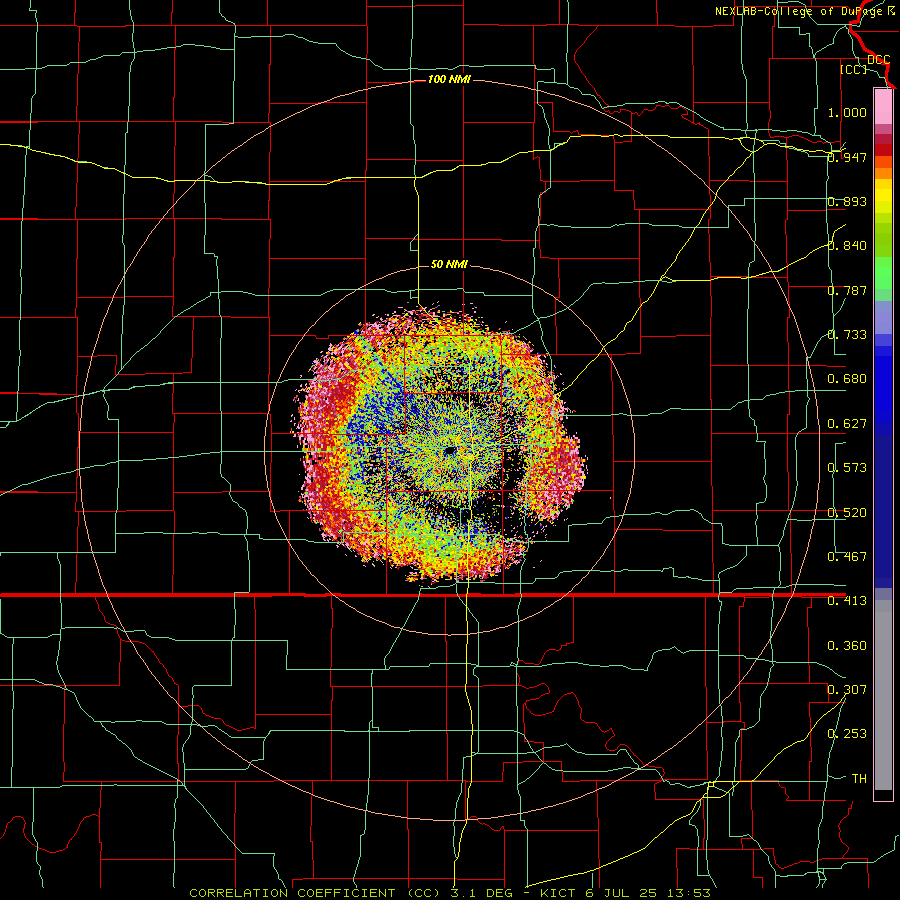Click the 0.733 color scale label
Image resolution: width=900 pixels, height=900 pixels.
pyautogui.click(x=847, y=335)
